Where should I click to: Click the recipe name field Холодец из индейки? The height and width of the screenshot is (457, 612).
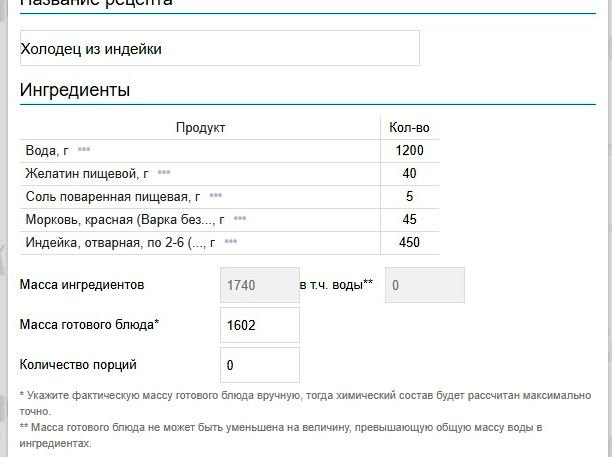point(220,48)
